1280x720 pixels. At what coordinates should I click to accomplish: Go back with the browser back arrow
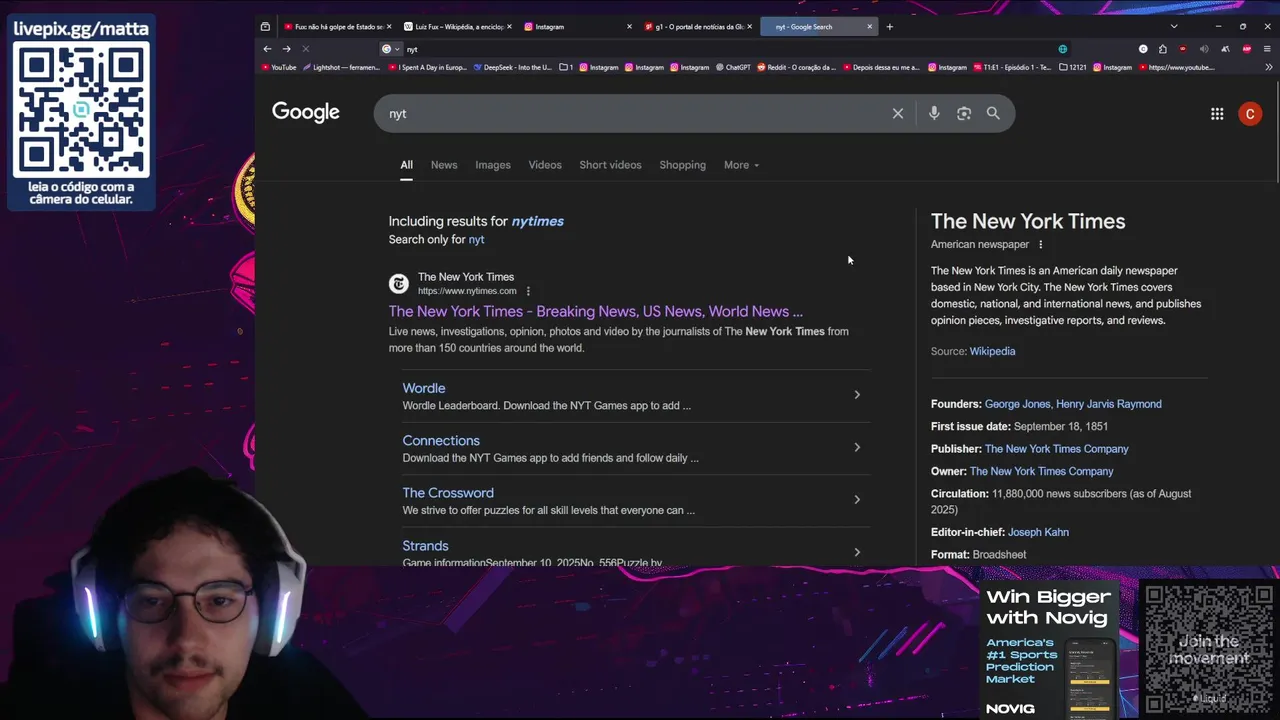coord(267,49)
